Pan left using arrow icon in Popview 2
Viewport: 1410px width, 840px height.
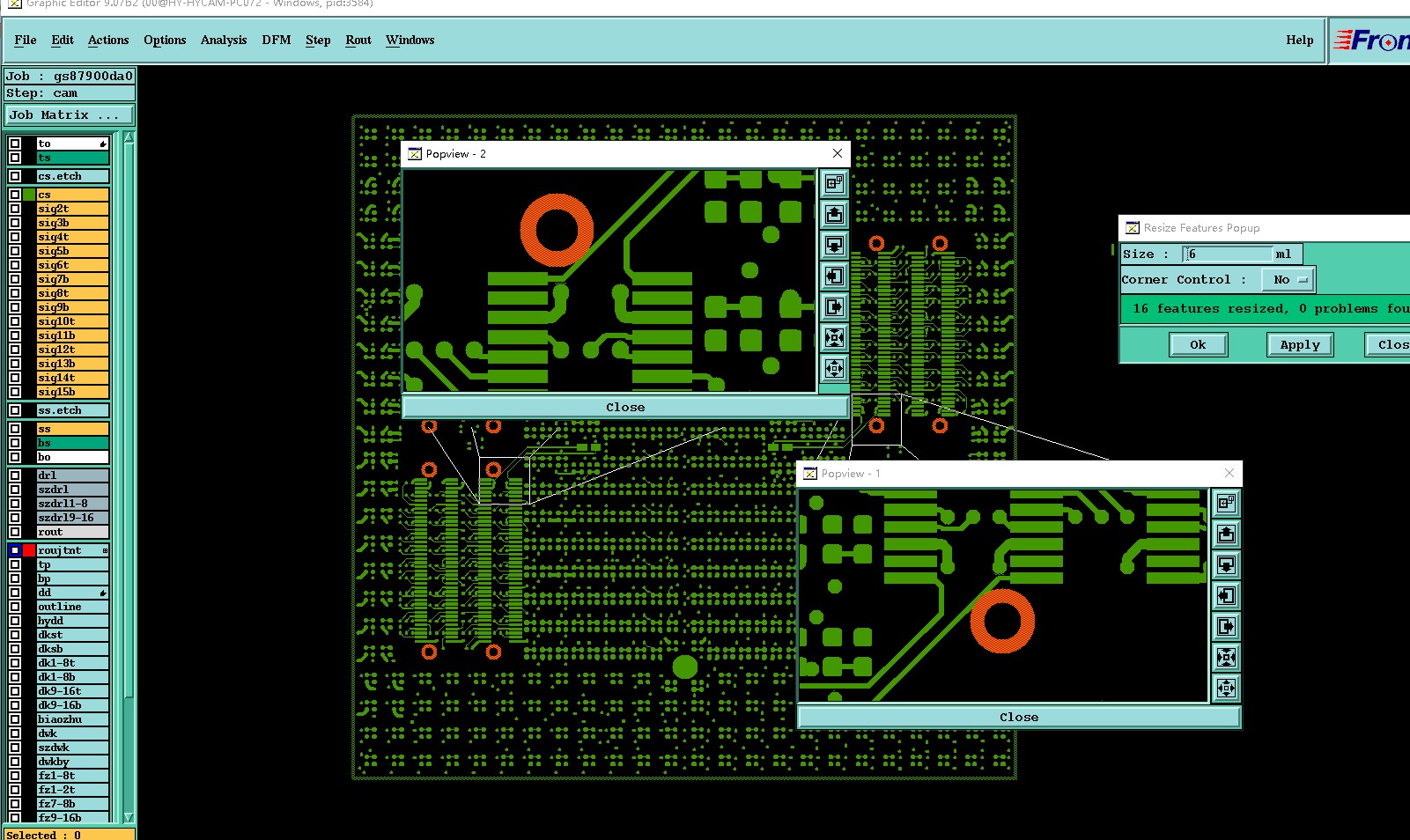pos(834,276)
